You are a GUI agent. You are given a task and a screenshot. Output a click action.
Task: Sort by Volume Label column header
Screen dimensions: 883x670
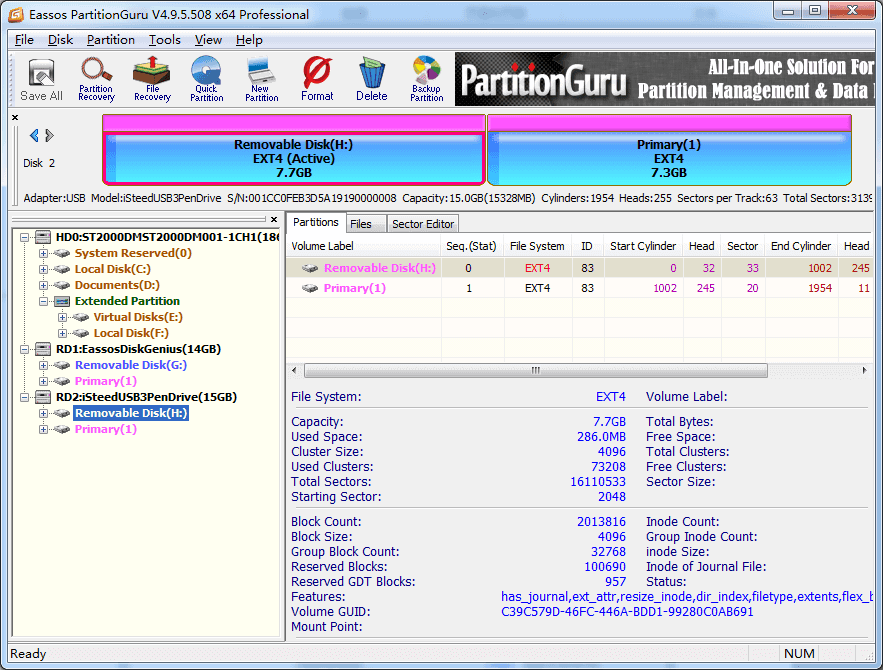click(x=363, y=246)
